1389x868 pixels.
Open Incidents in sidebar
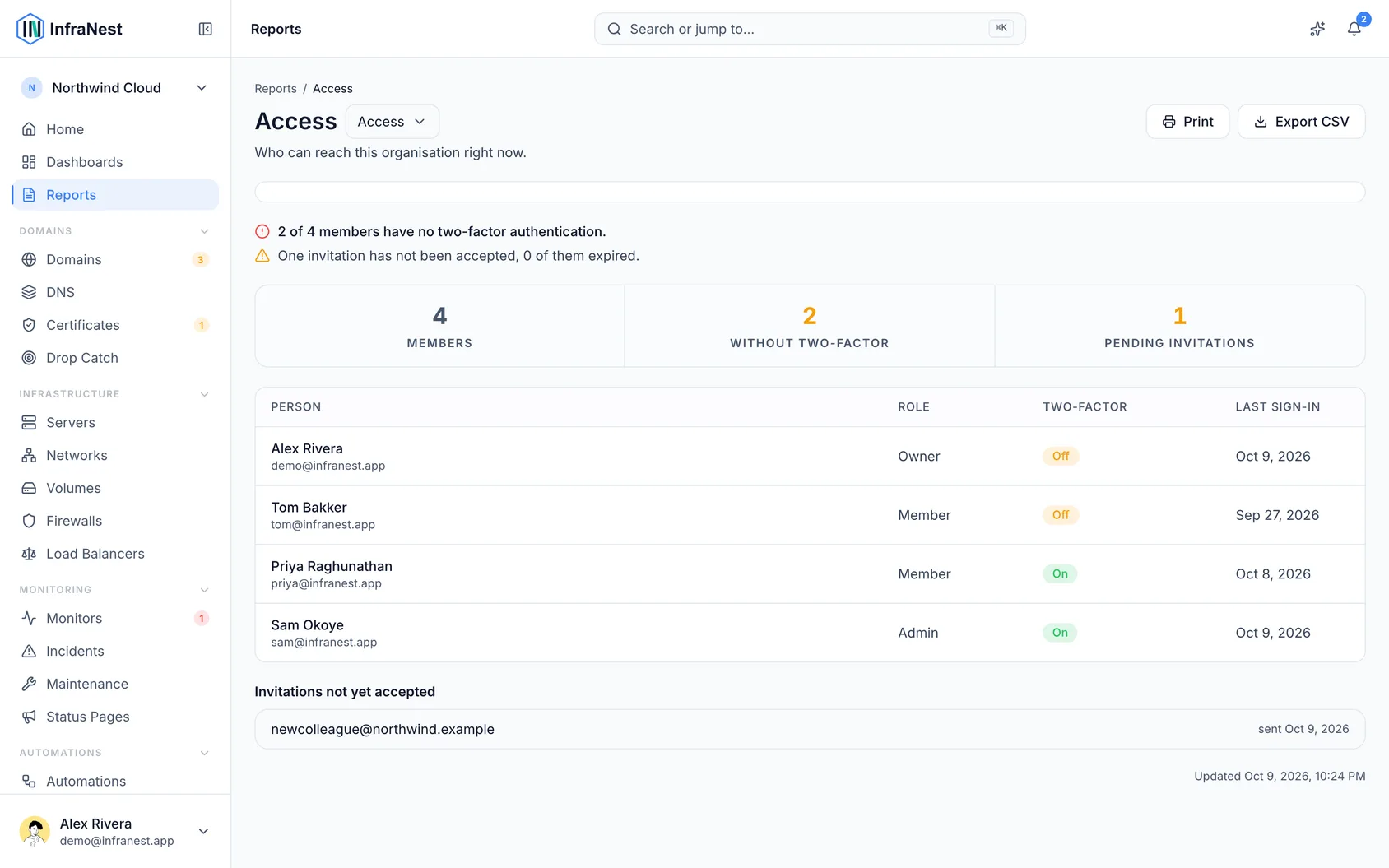pos(115,651)
